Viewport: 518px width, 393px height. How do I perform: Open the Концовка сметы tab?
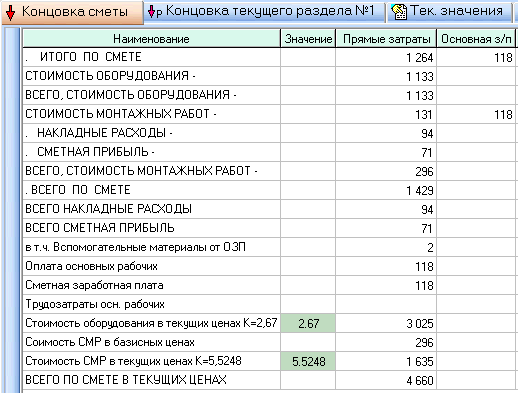[72, 12]
